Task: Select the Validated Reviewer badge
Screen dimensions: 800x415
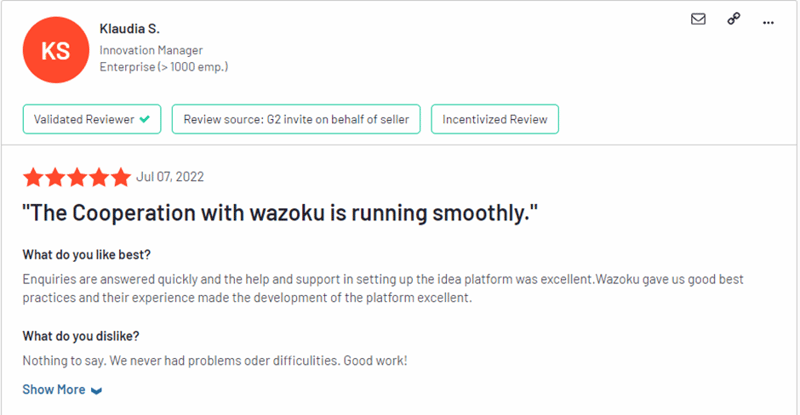Action: click(x=92, y=119)
